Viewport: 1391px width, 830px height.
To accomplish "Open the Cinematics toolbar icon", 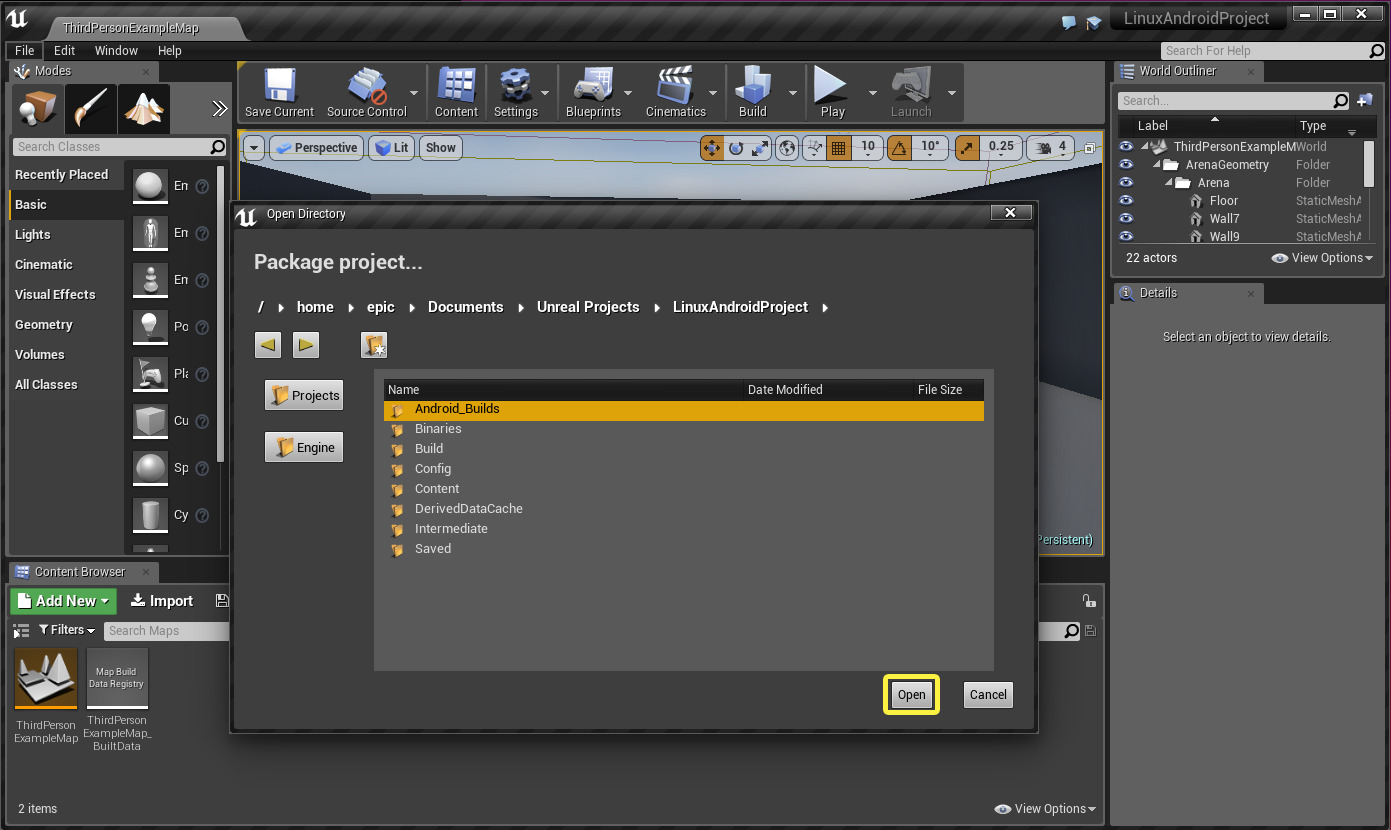I will (675, 92).
